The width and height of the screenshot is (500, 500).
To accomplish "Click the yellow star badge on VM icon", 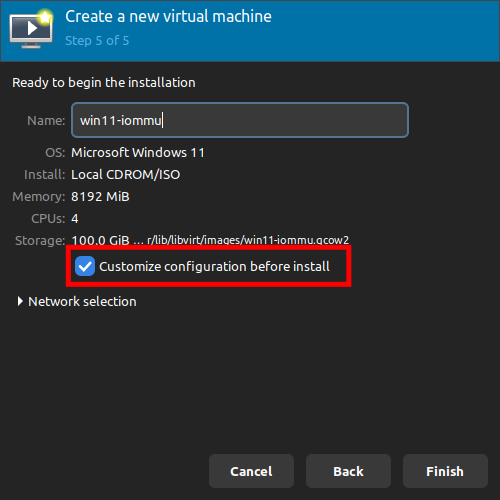I will tap(45, 17).
